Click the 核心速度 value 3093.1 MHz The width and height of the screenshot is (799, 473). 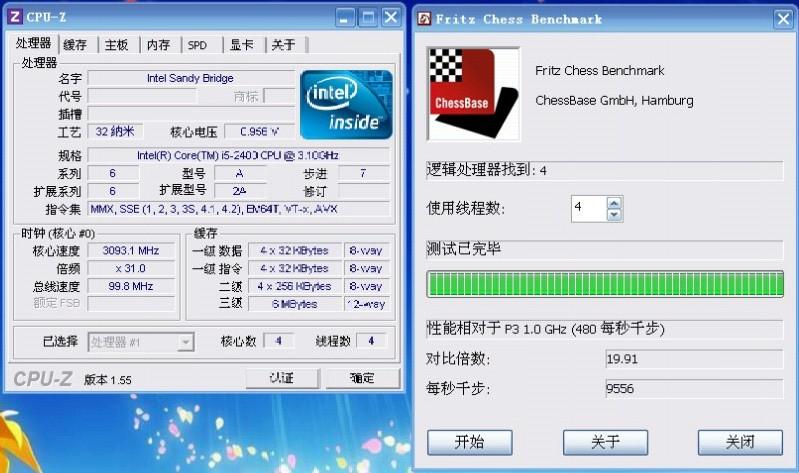point(131,250)
